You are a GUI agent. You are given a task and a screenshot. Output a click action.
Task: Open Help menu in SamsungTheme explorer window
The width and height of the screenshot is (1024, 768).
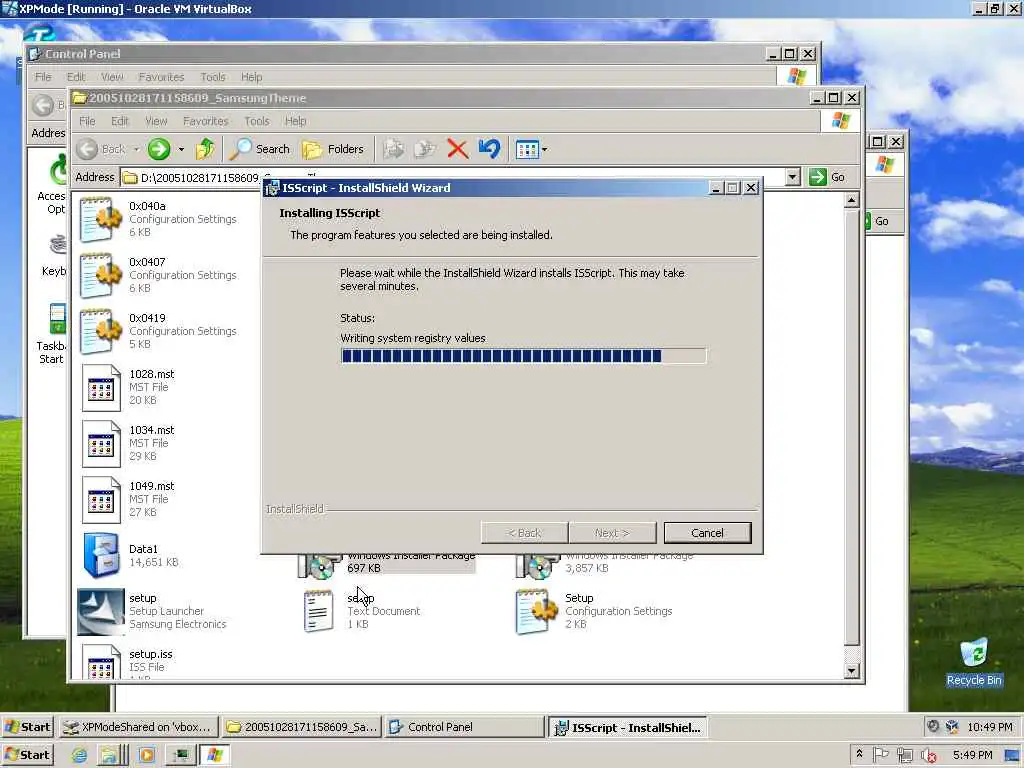pos(295,121)
